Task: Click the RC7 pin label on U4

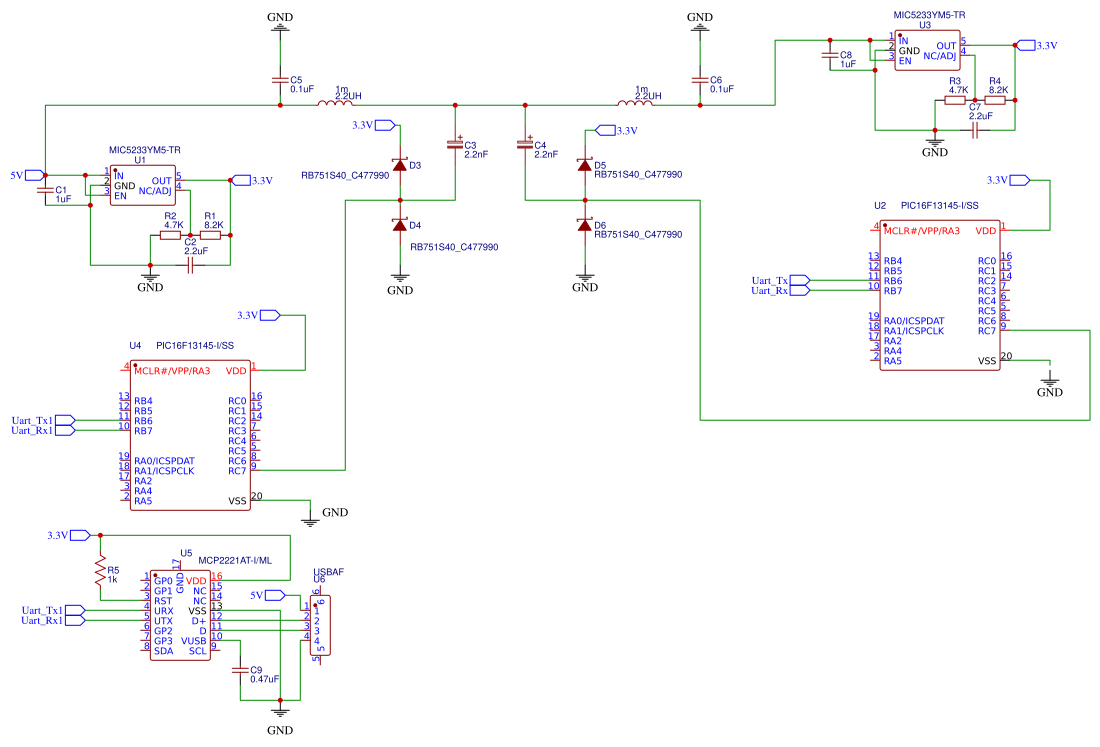Action: tap(237, 471)
